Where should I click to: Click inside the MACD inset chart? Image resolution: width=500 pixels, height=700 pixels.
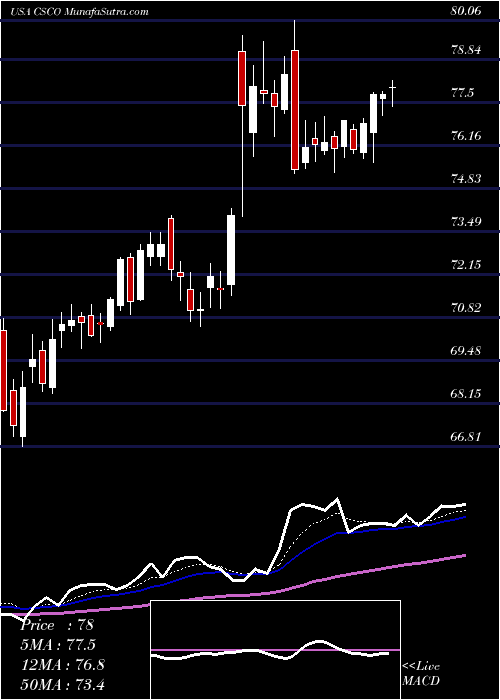pyautogui.click(x=275, y=650)
